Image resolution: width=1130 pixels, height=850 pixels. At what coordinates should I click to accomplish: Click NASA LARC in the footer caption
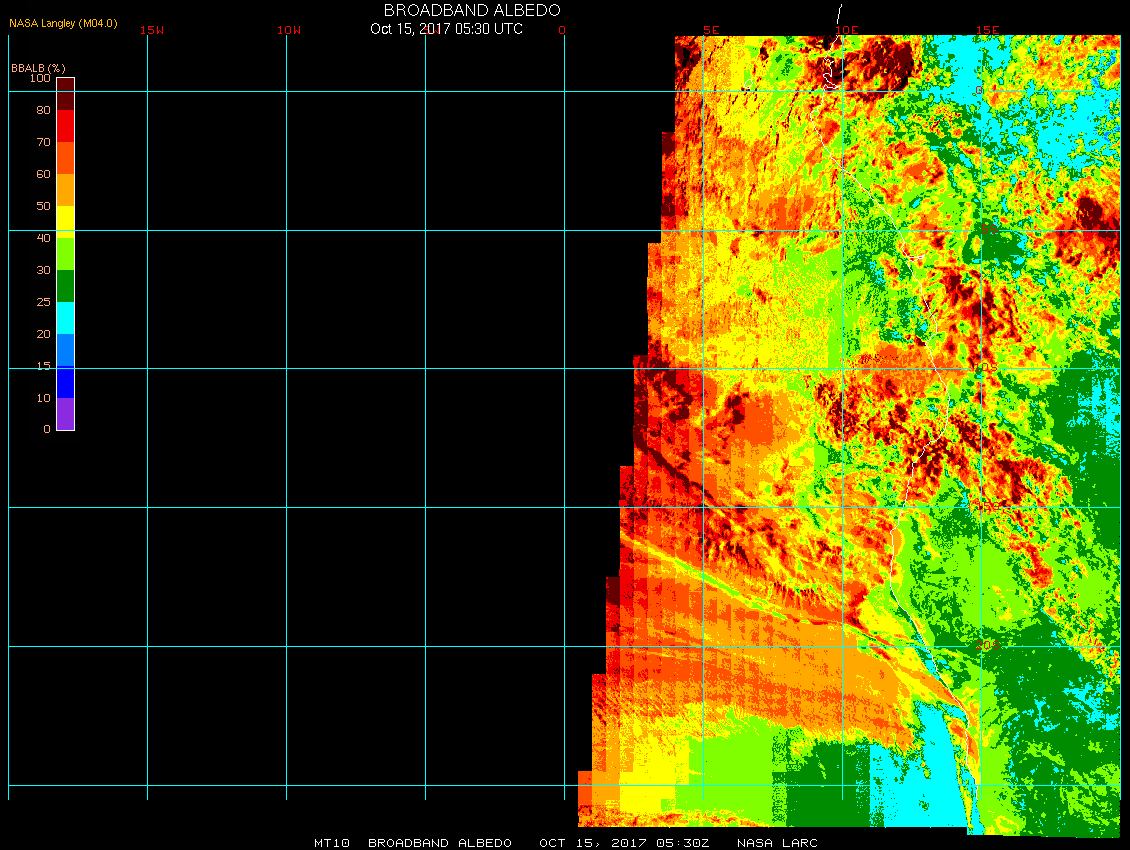(777, 843)
